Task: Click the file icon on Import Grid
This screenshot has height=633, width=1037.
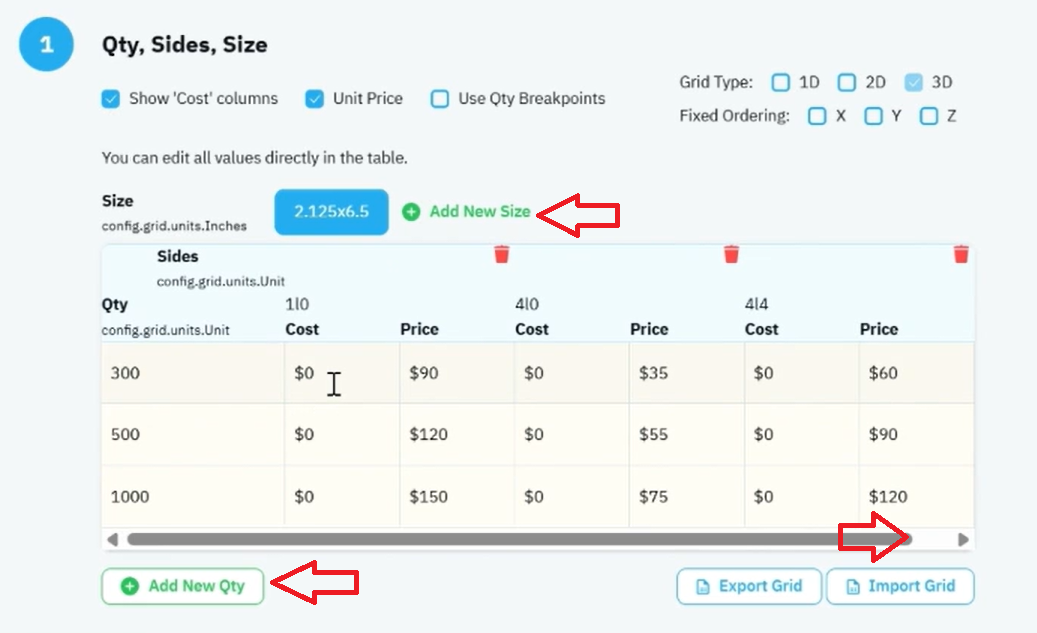Action: click(x=853, y=587)
